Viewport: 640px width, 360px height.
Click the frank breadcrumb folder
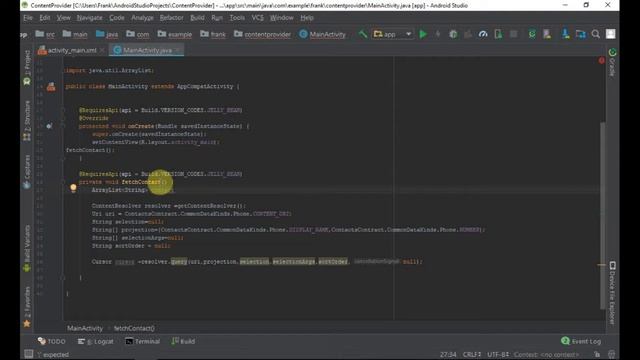pos(213,34)
